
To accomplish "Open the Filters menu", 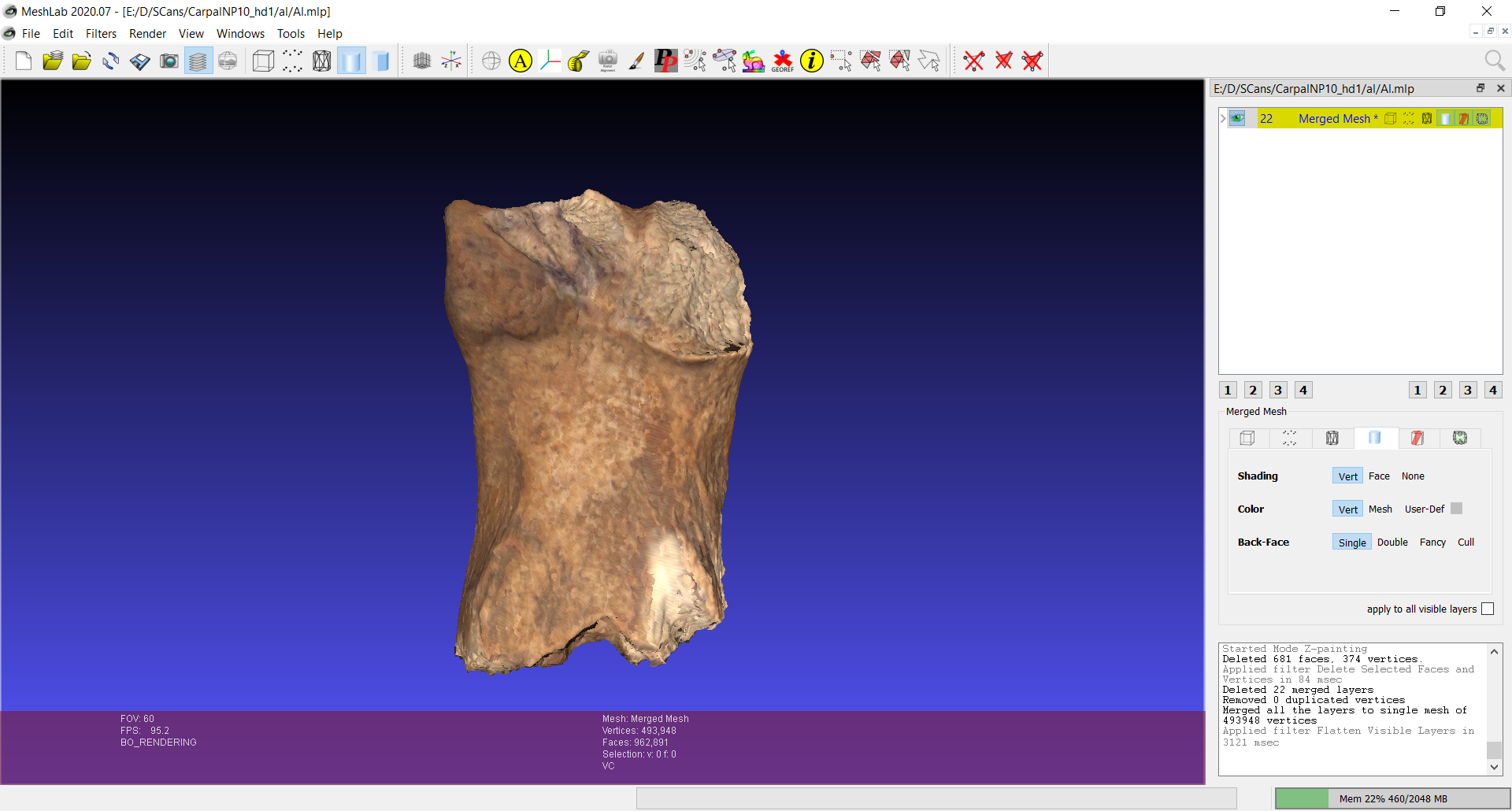I will pyautogui.click(x=101, y=34).
